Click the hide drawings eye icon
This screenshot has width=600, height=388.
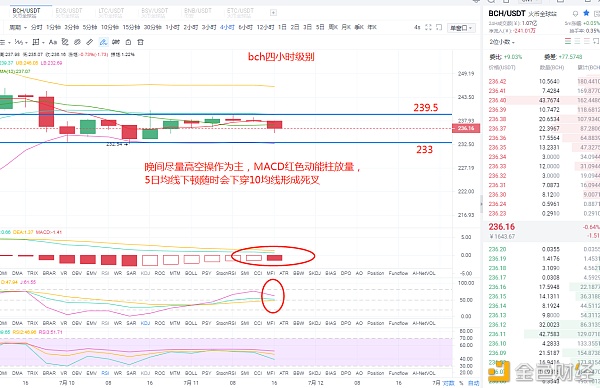tap(77, 42)
